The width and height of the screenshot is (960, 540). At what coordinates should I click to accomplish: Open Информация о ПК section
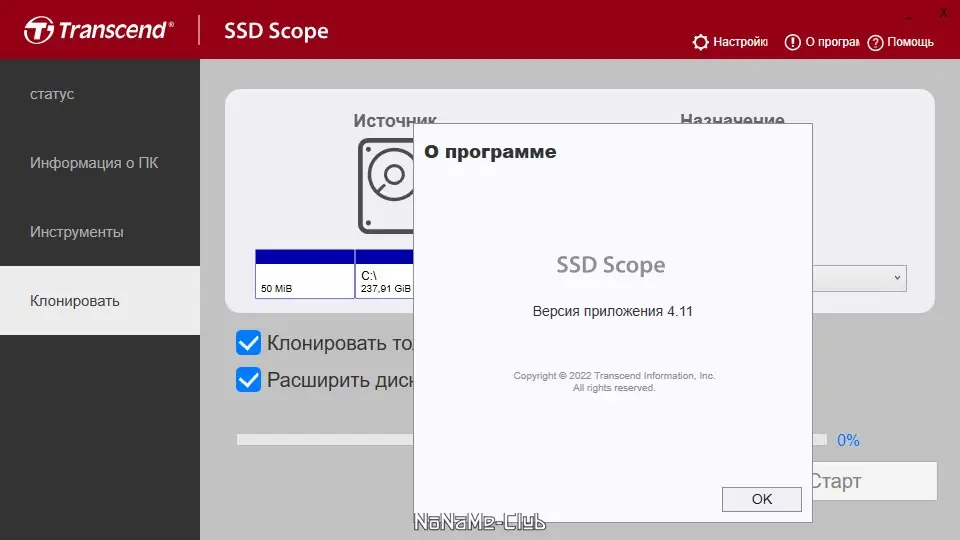click(x=100, y=163)
